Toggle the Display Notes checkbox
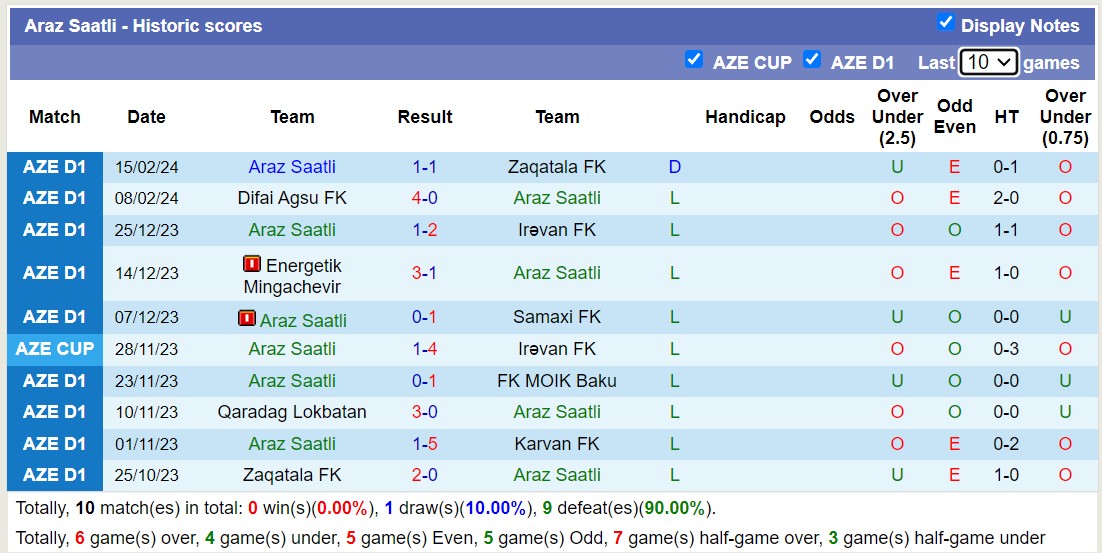This screenshot has height=553, width=1102. tap(945, 23)
